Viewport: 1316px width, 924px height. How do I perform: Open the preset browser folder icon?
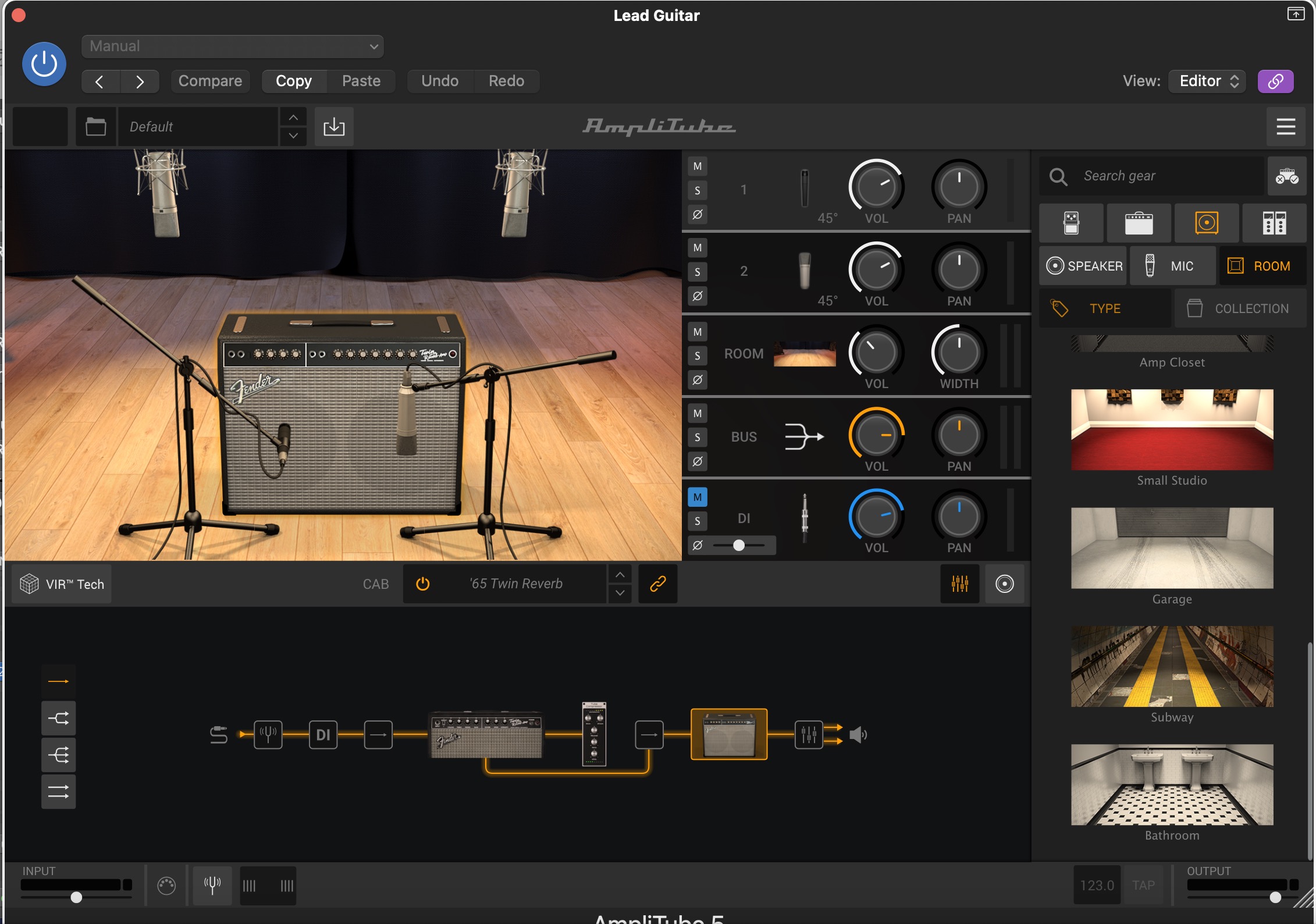click(x=96, y=126)
